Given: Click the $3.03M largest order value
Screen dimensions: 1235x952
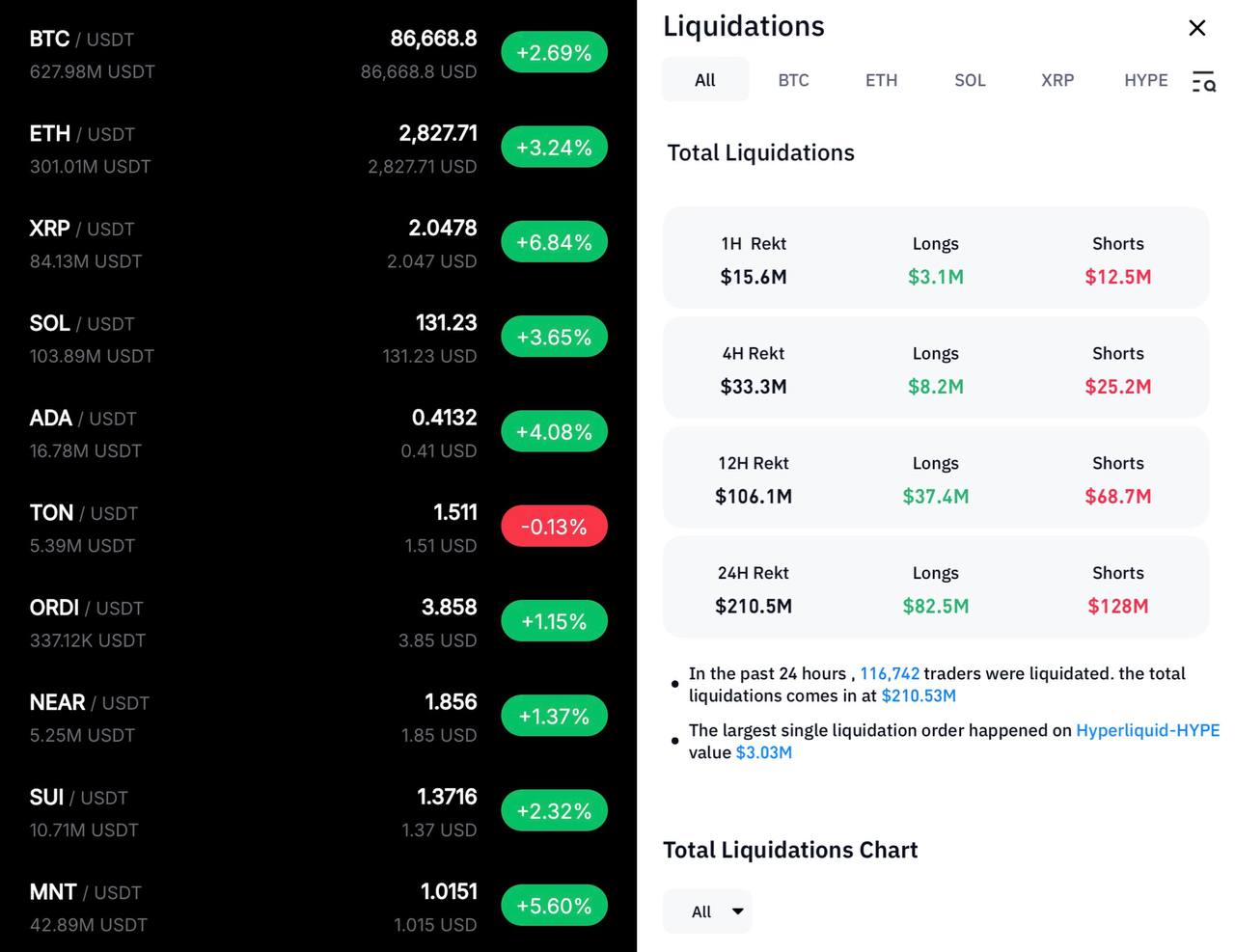Looking at the screenshot, I should tap(763, 752).
